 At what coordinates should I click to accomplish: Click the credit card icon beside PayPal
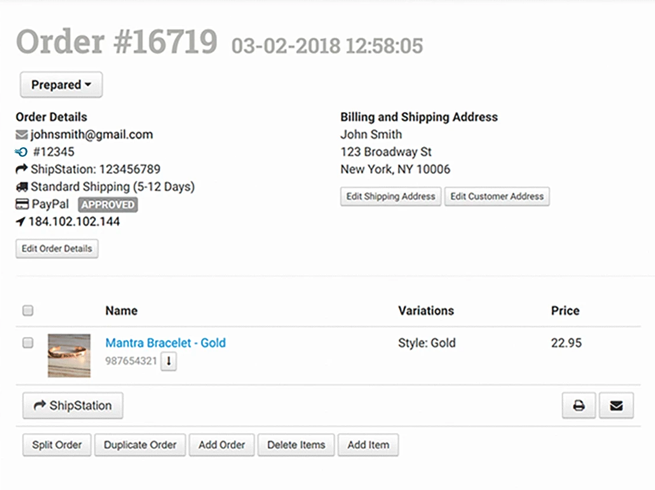22,204
